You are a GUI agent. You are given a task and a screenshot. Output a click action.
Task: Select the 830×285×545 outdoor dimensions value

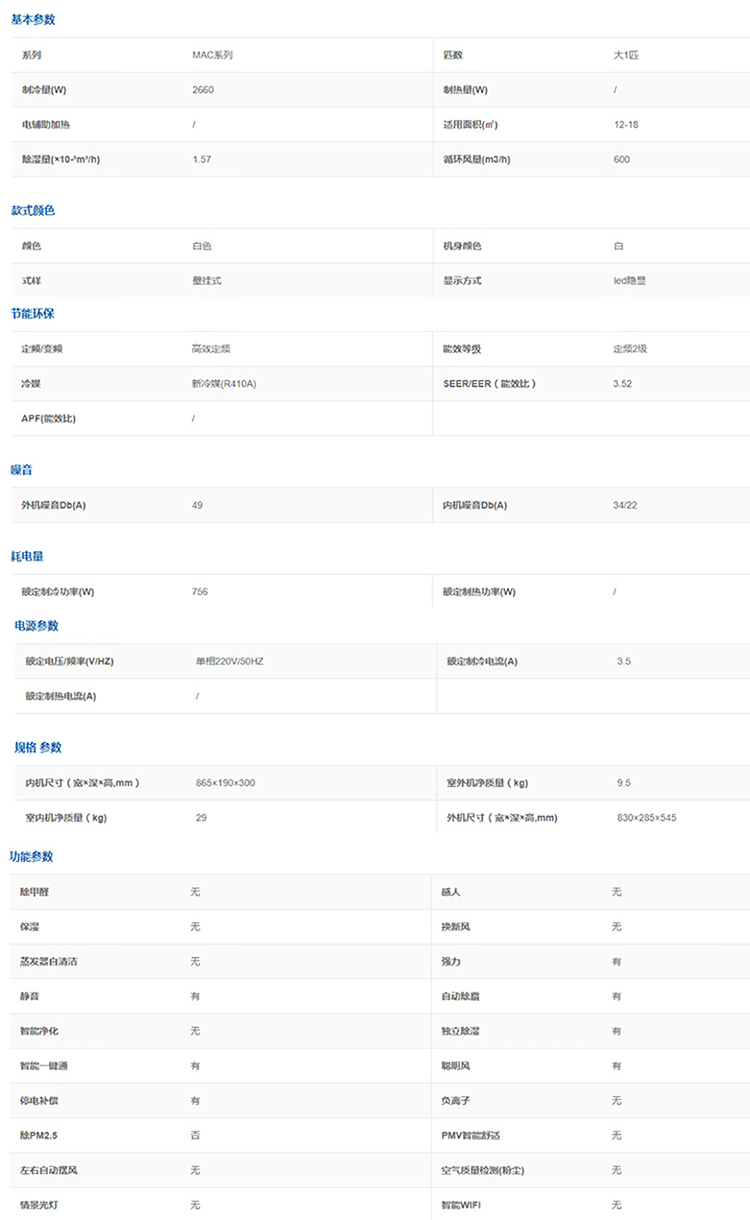point(646,818)
